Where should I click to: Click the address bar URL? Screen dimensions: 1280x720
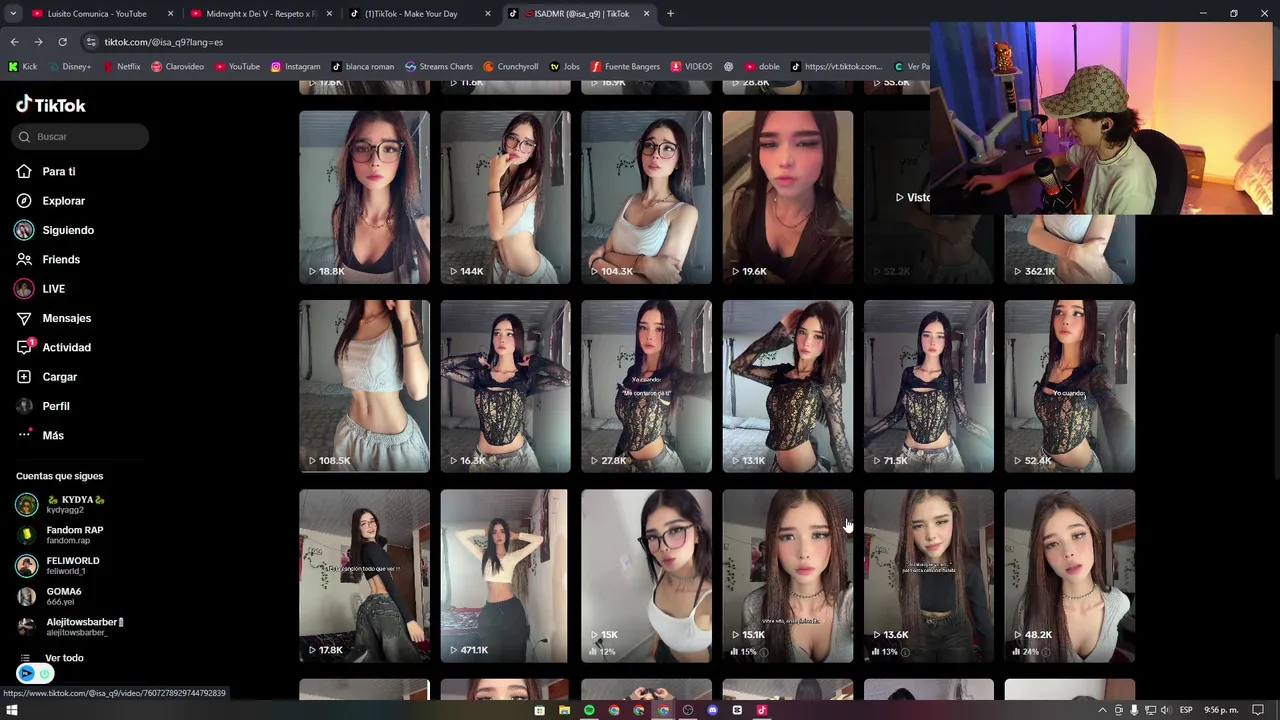tap(164, 42)
